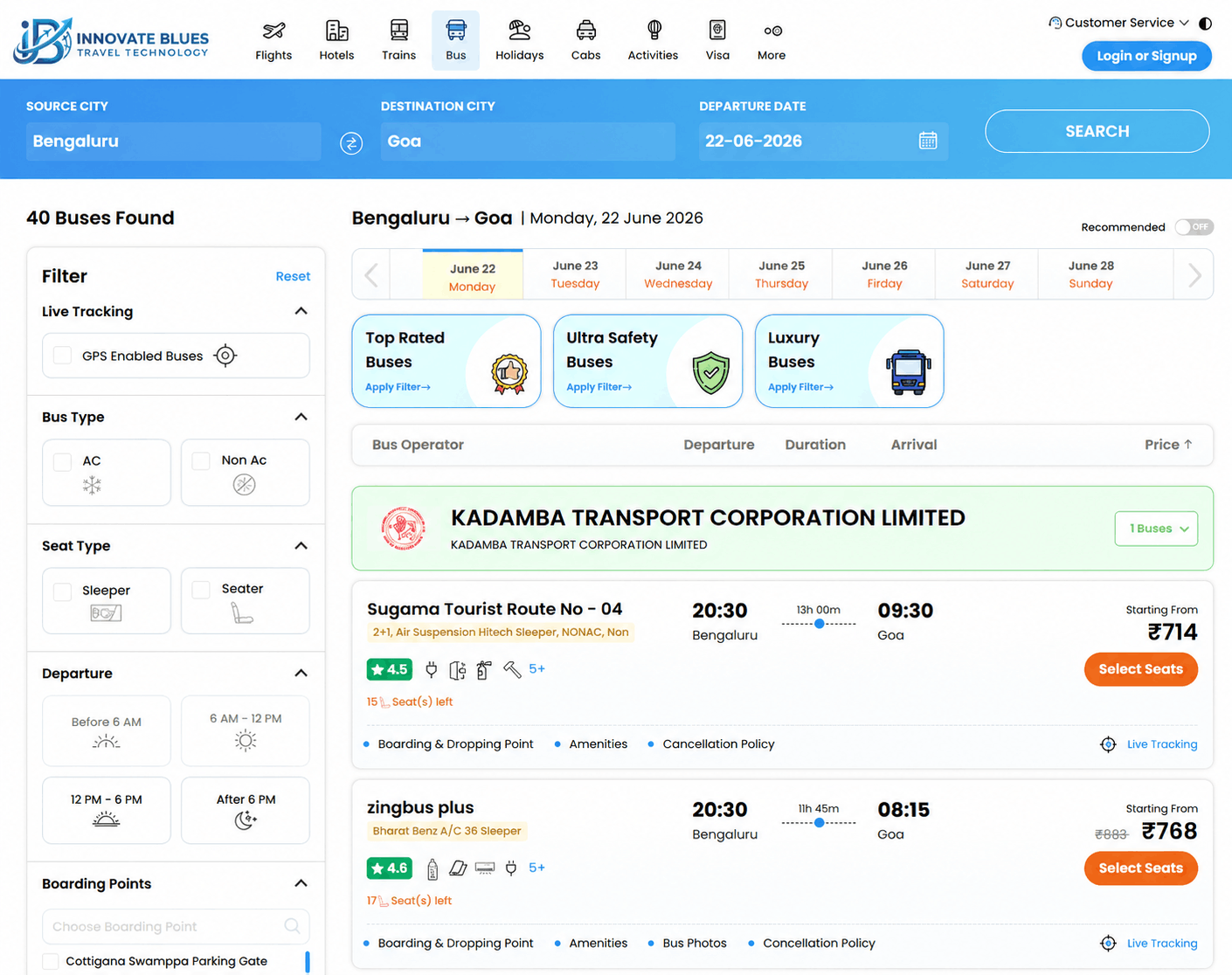The width and height of the screenshot is (1232, 975).
Task: Collapse the Departure filter section
Action: 301,674
